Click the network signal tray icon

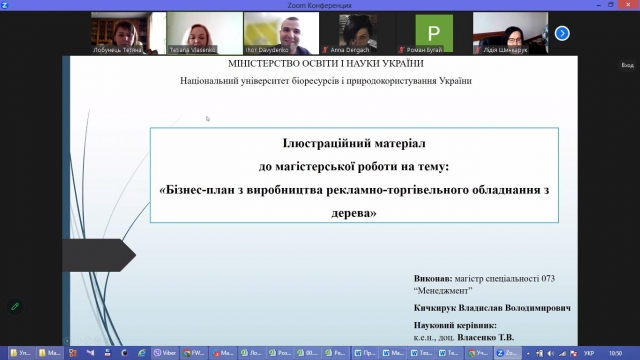pyautogui.click(x=562, y=353)
